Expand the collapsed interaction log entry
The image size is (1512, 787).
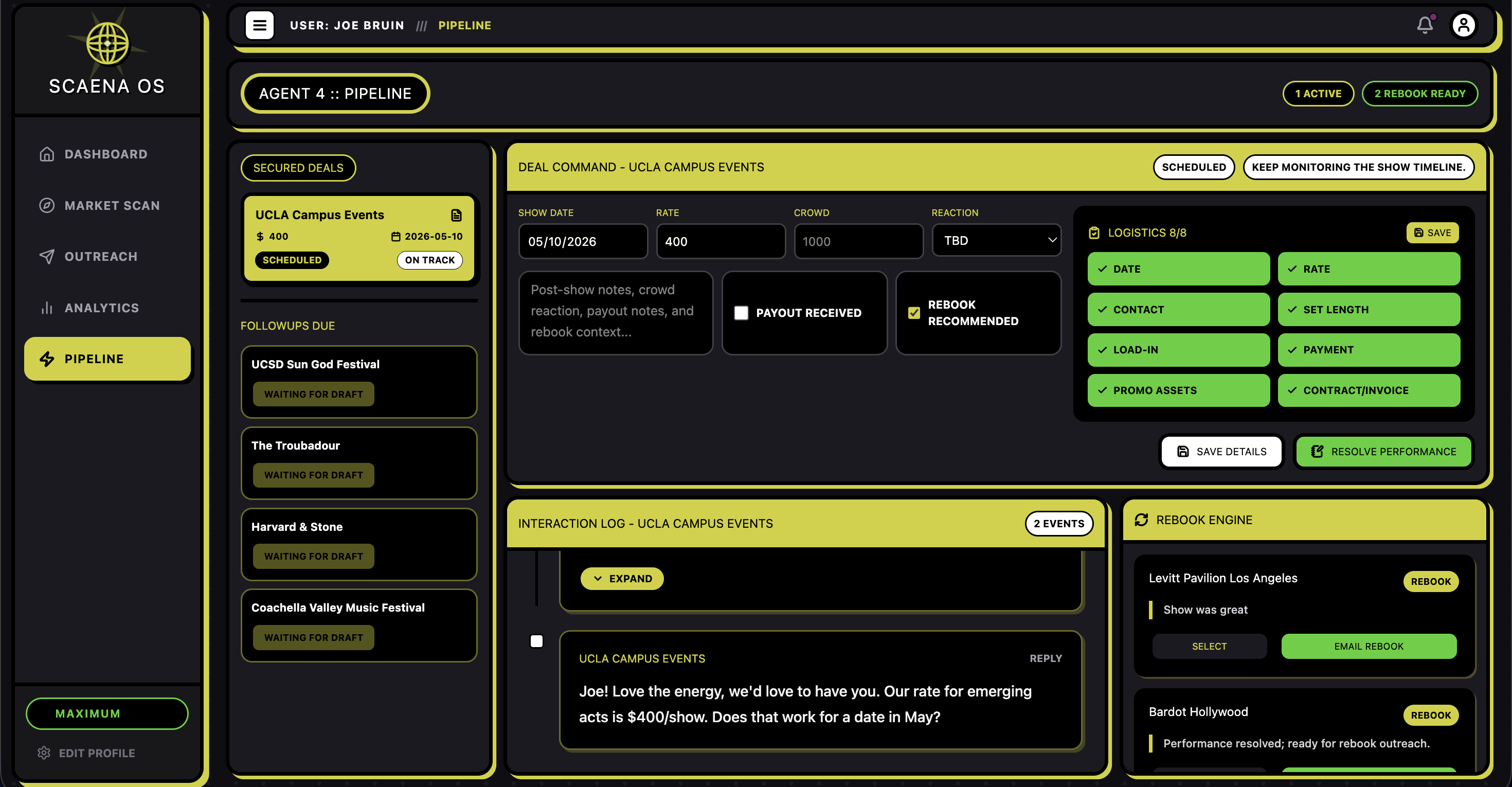622,579
